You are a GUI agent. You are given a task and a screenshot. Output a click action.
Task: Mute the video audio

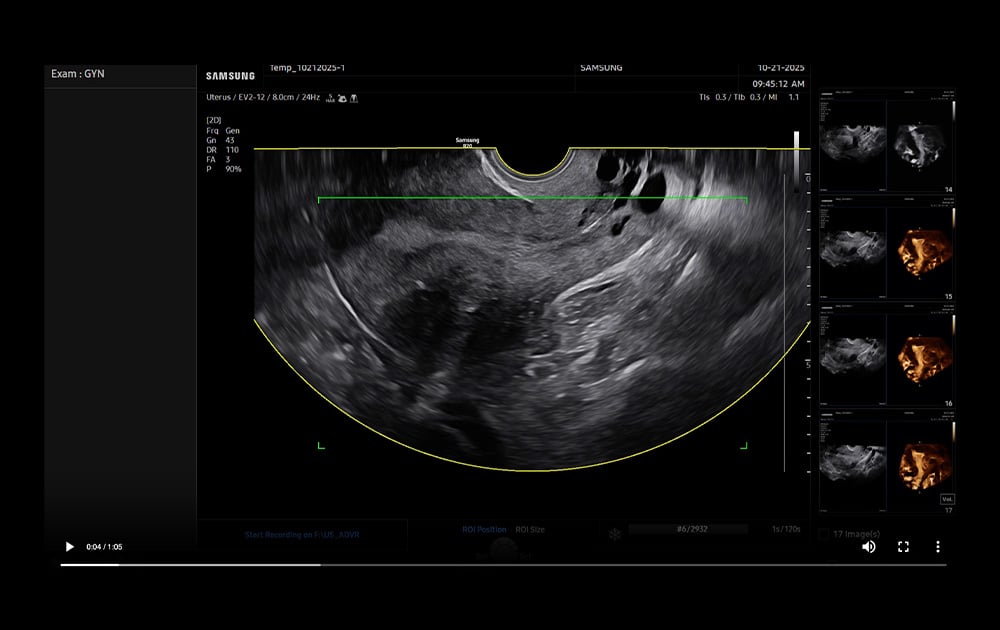(868, 547)
